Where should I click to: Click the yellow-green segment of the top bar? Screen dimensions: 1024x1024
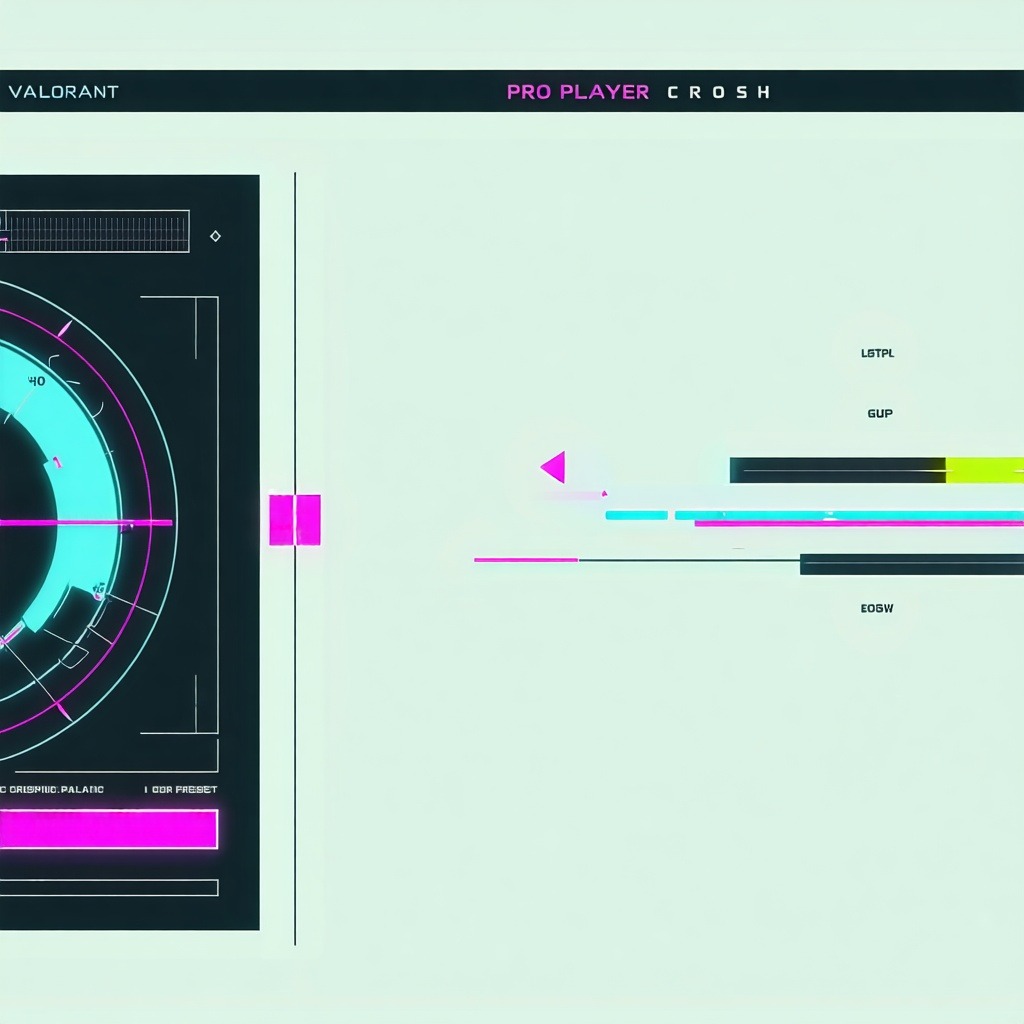(x=984, y=470)
